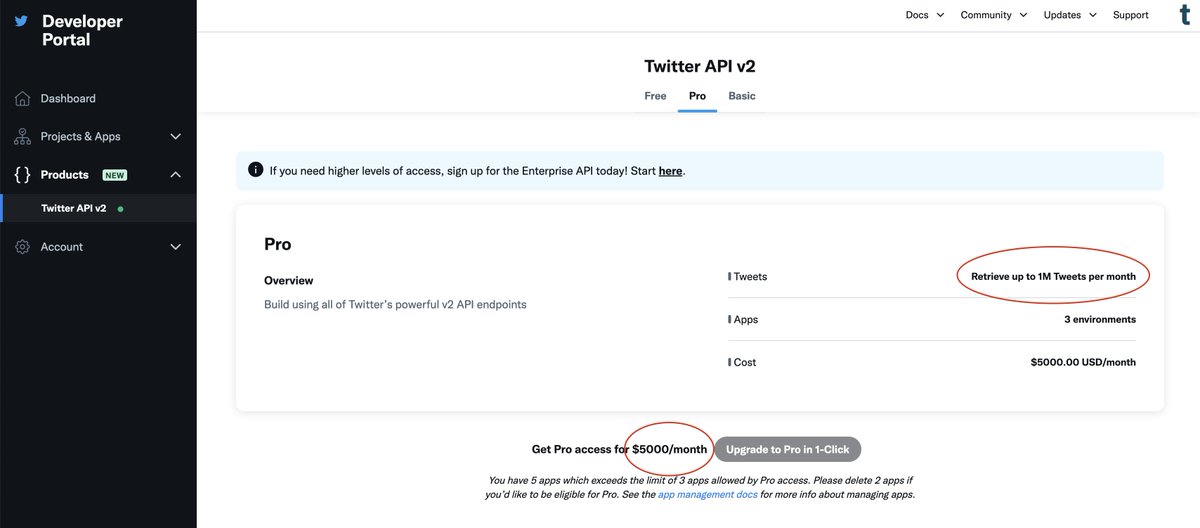The height and width of the screenshot is (528, 1200).
Task: Switch to the Basic tab
Action: (x=742, y=96)
